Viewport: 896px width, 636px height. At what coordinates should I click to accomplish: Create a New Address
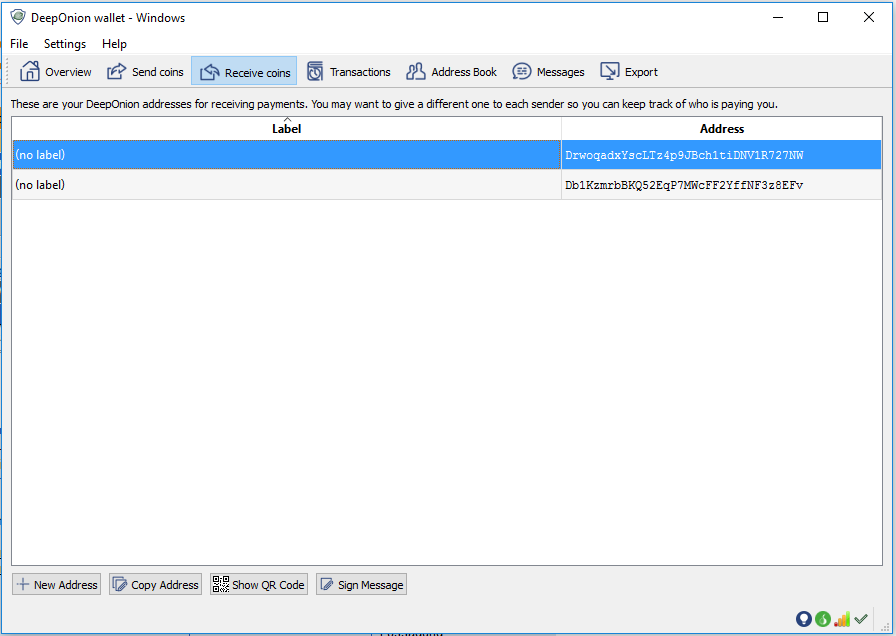(57, 585)
